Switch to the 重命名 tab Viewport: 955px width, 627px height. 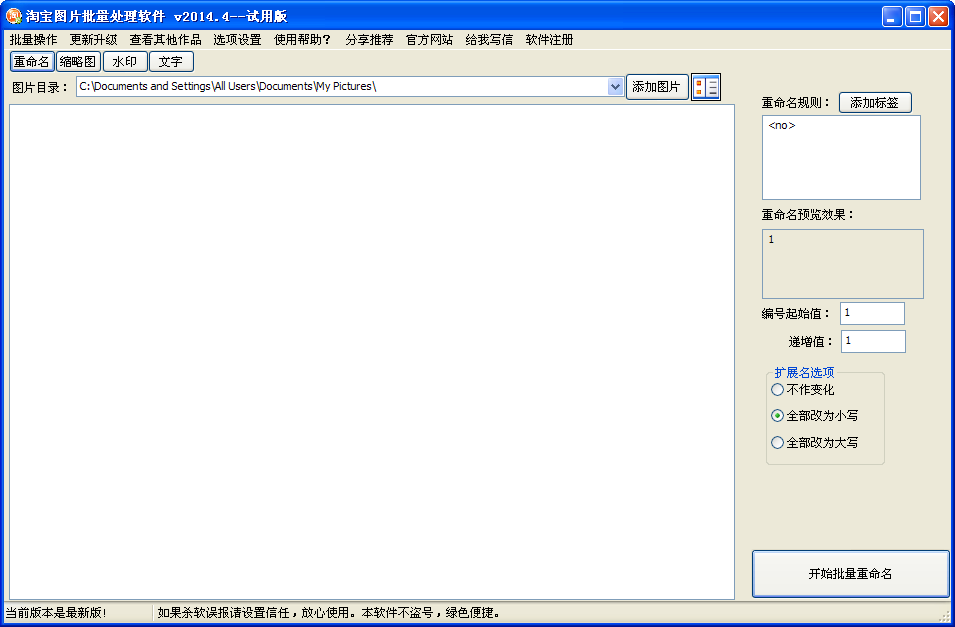tap(32, 62)
